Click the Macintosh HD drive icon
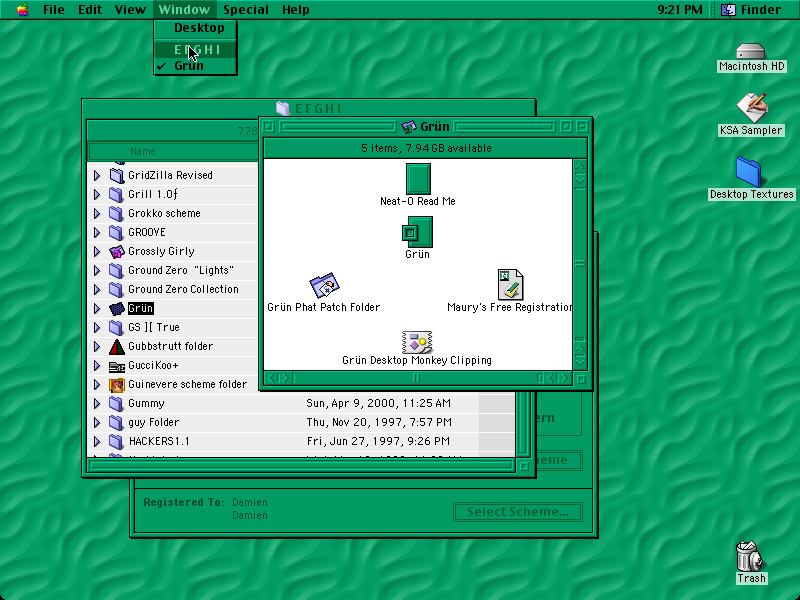 pos(751,51)
